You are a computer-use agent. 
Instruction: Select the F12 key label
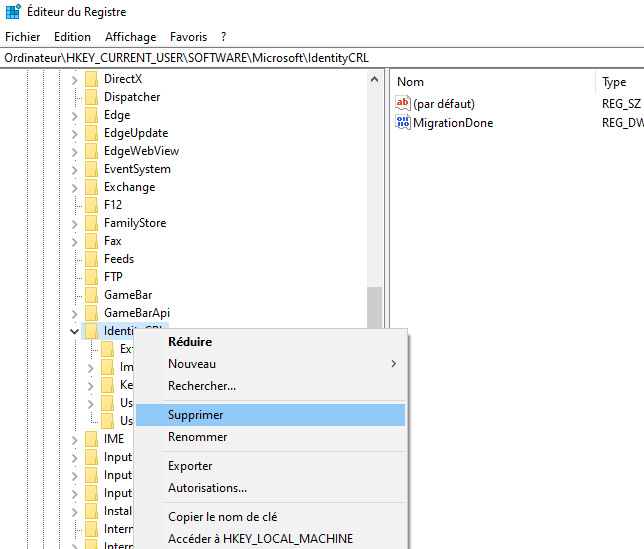click(x=113, y=205)
